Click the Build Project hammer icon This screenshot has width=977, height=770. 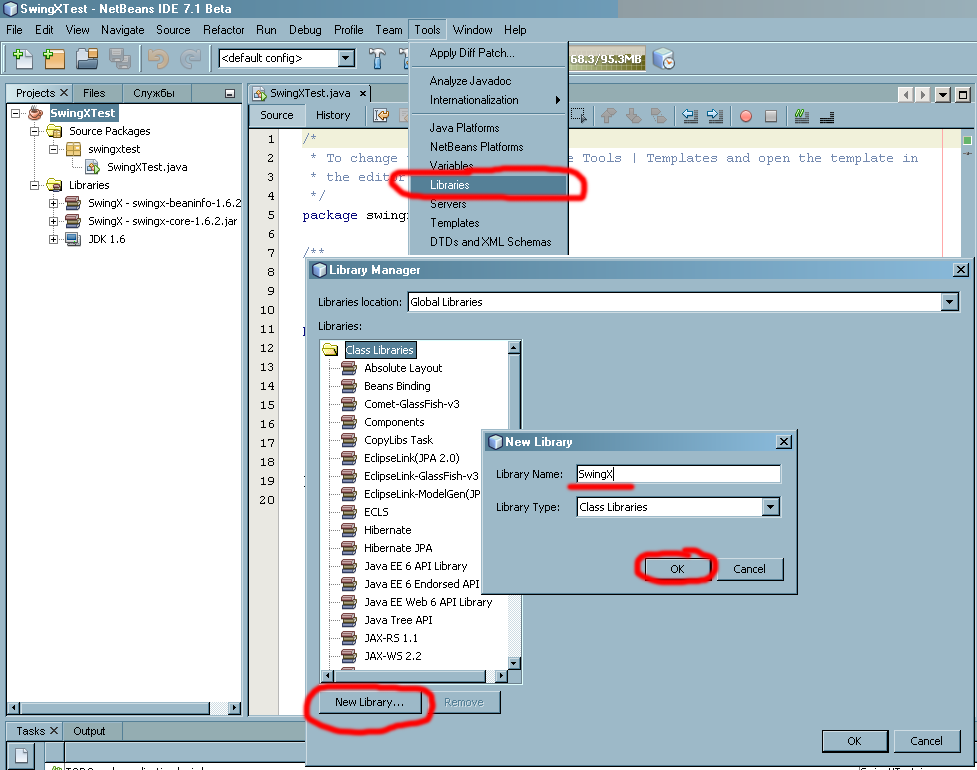(377, 59)
